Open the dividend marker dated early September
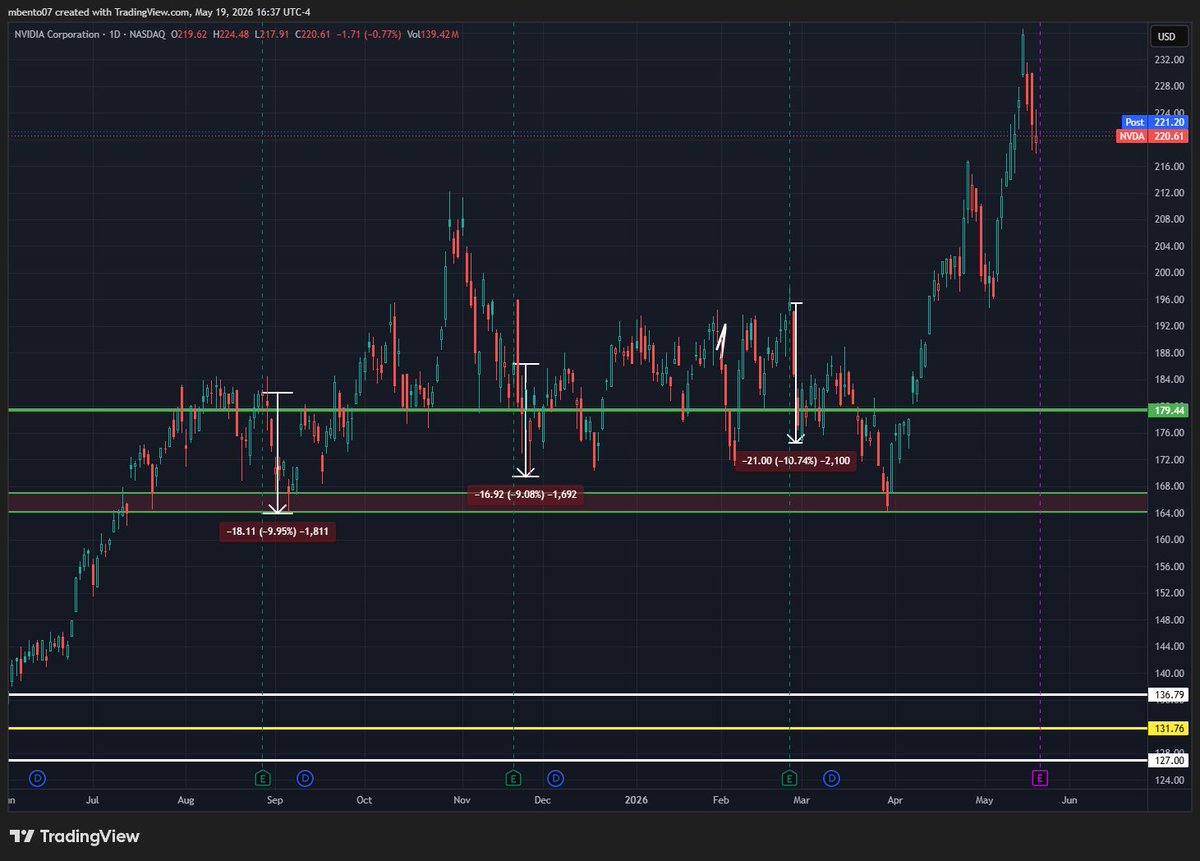1200x861 pixels. 305,777
